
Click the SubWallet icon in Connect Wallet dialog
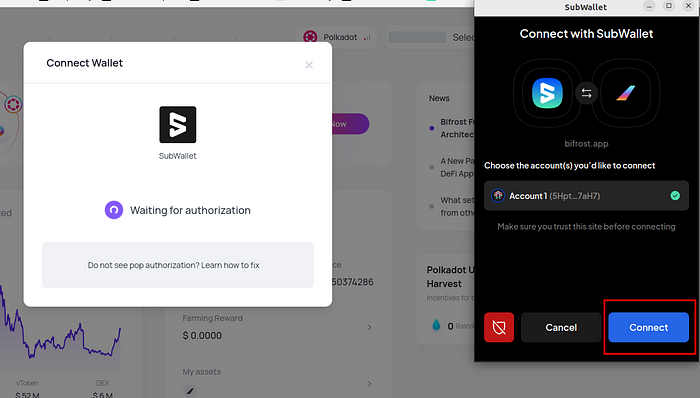tap(178, 124)
